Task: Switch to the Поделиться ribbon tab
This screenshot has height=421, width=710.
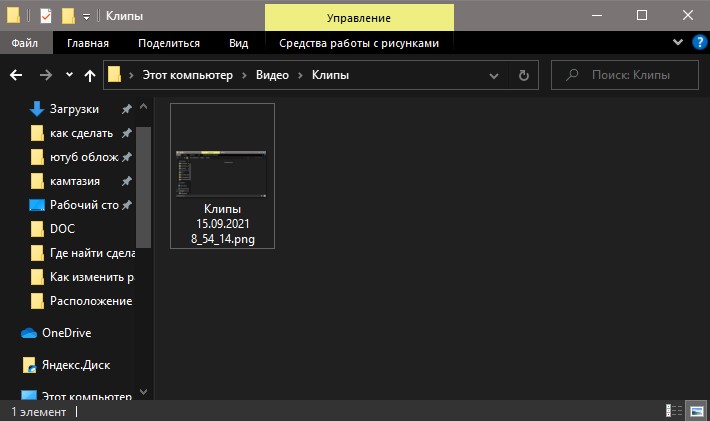Action: click(x=169, y=43)
